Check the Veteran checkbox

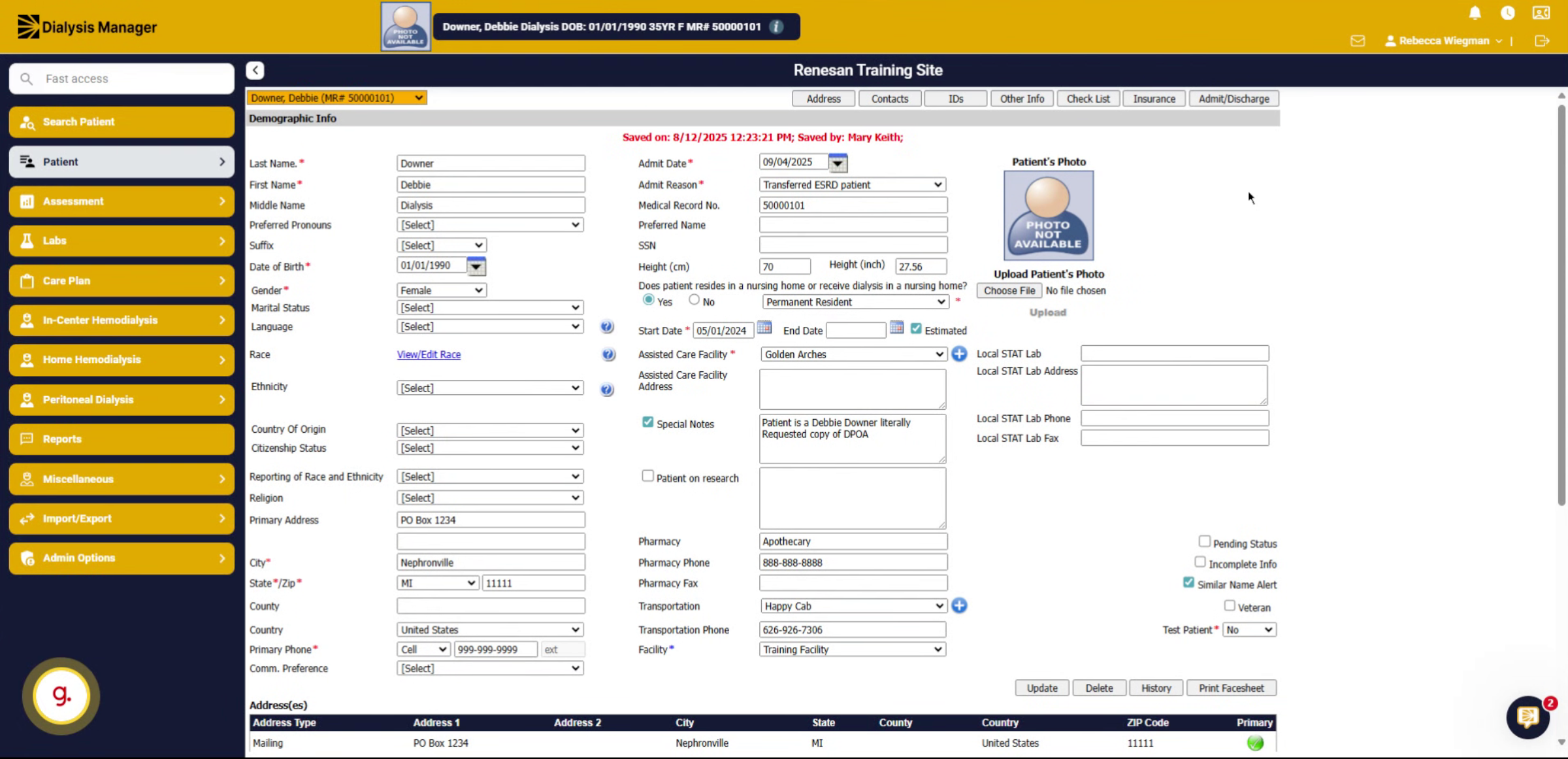[x=1229, y=606]
